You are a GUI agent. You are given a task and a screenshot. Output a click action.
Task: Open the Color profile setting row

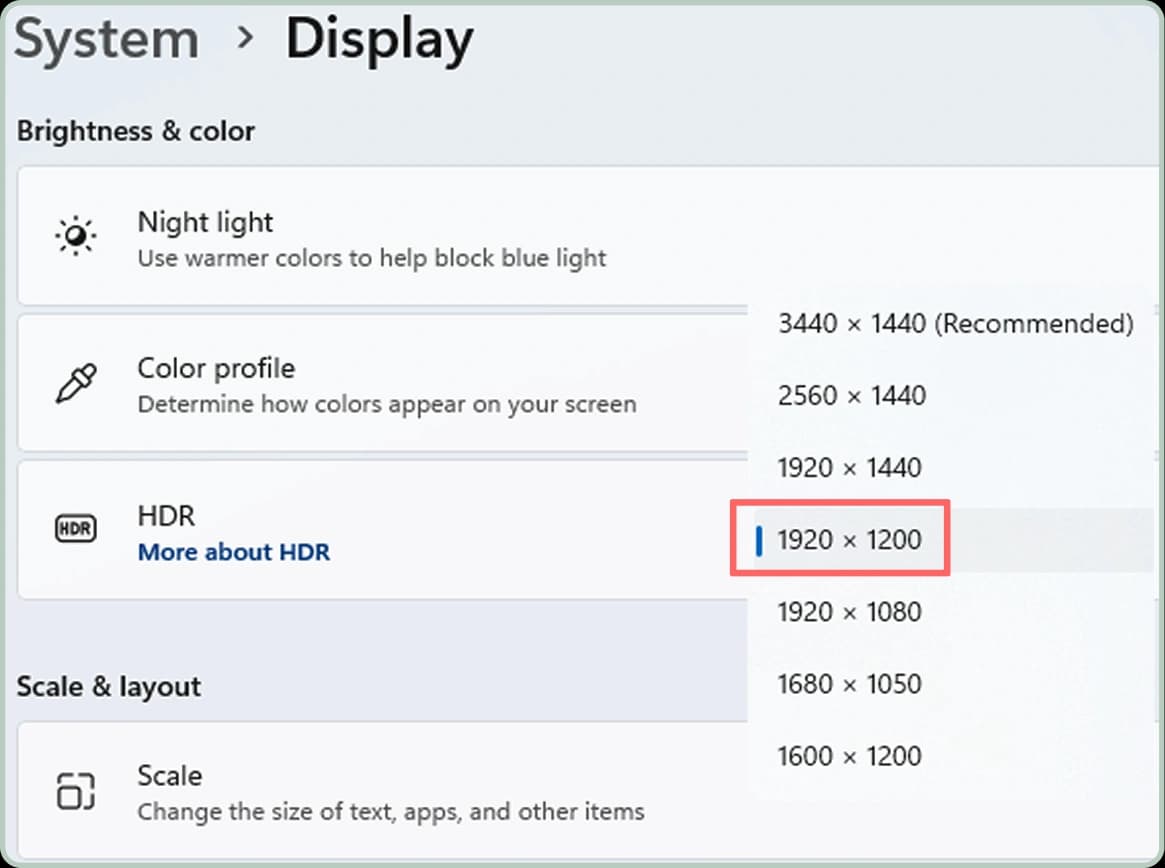(x=383, y=383)
